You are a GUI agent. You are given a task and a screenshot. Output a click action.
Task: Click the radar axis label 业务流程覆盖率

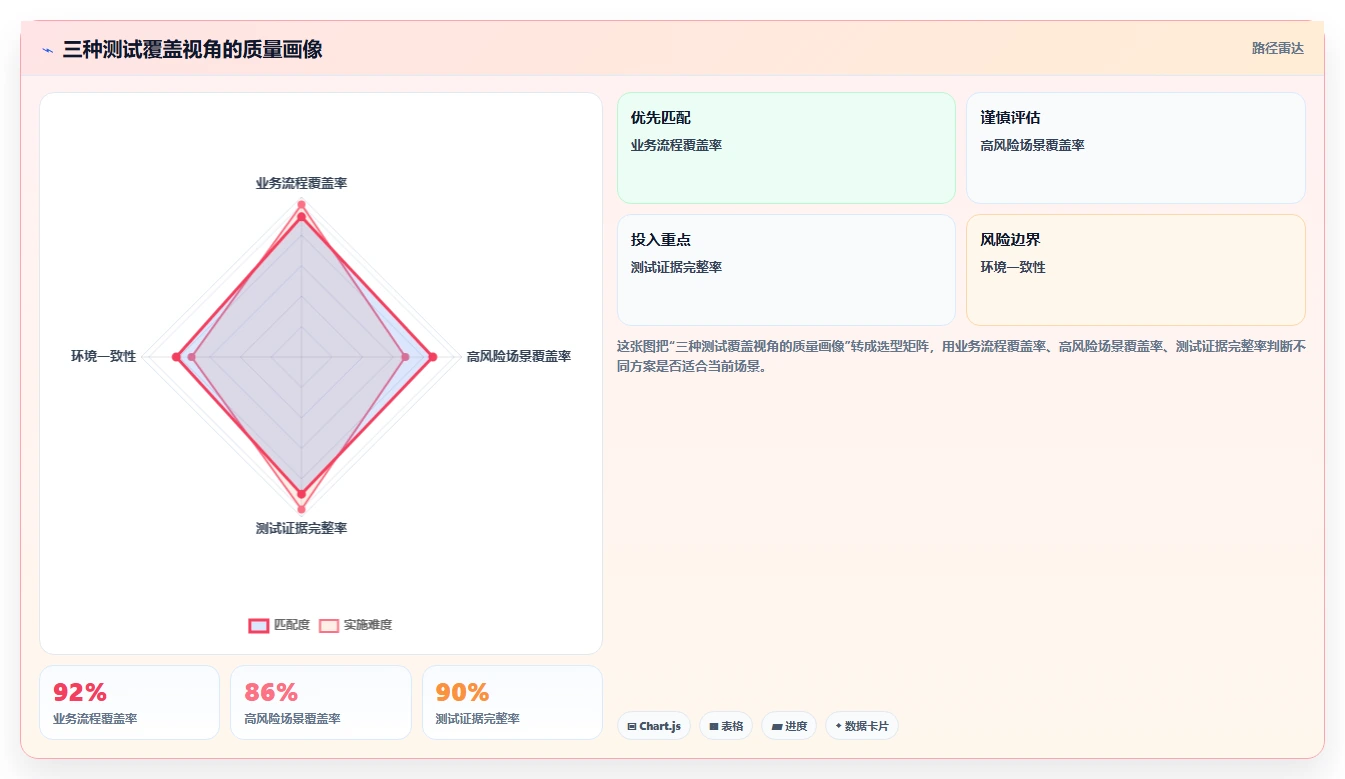301,183
